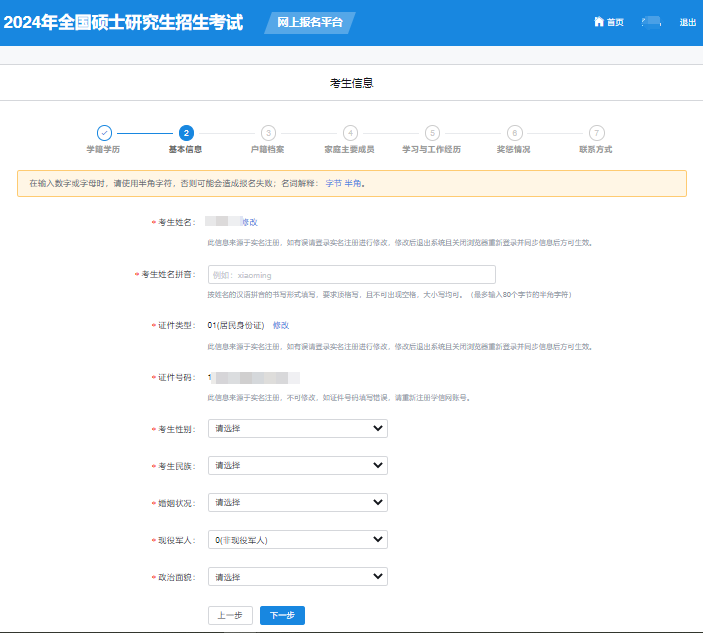Expand the 现役军人 dropdown
The height and width of the screenshot is (633, 703).
pos(297,540)
